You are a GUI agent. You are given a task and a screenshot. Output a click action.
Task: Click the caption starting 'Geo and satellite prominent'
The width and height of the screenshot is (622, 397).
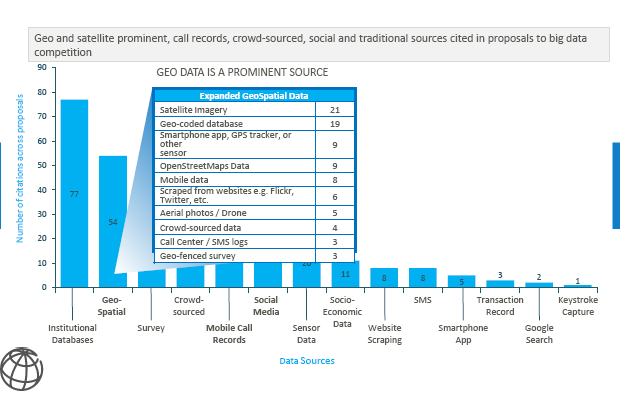[x=319, y=45]
